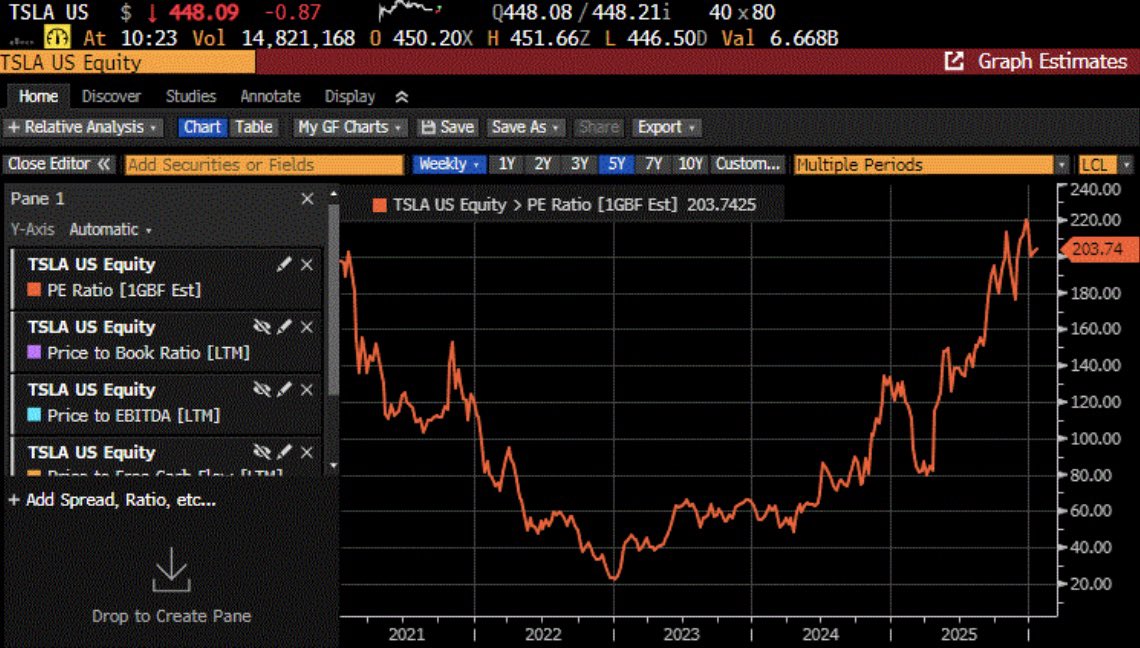Click the Graph Estimates pop-out icon
Screen dimensions: 1140x648
point(954,61)
